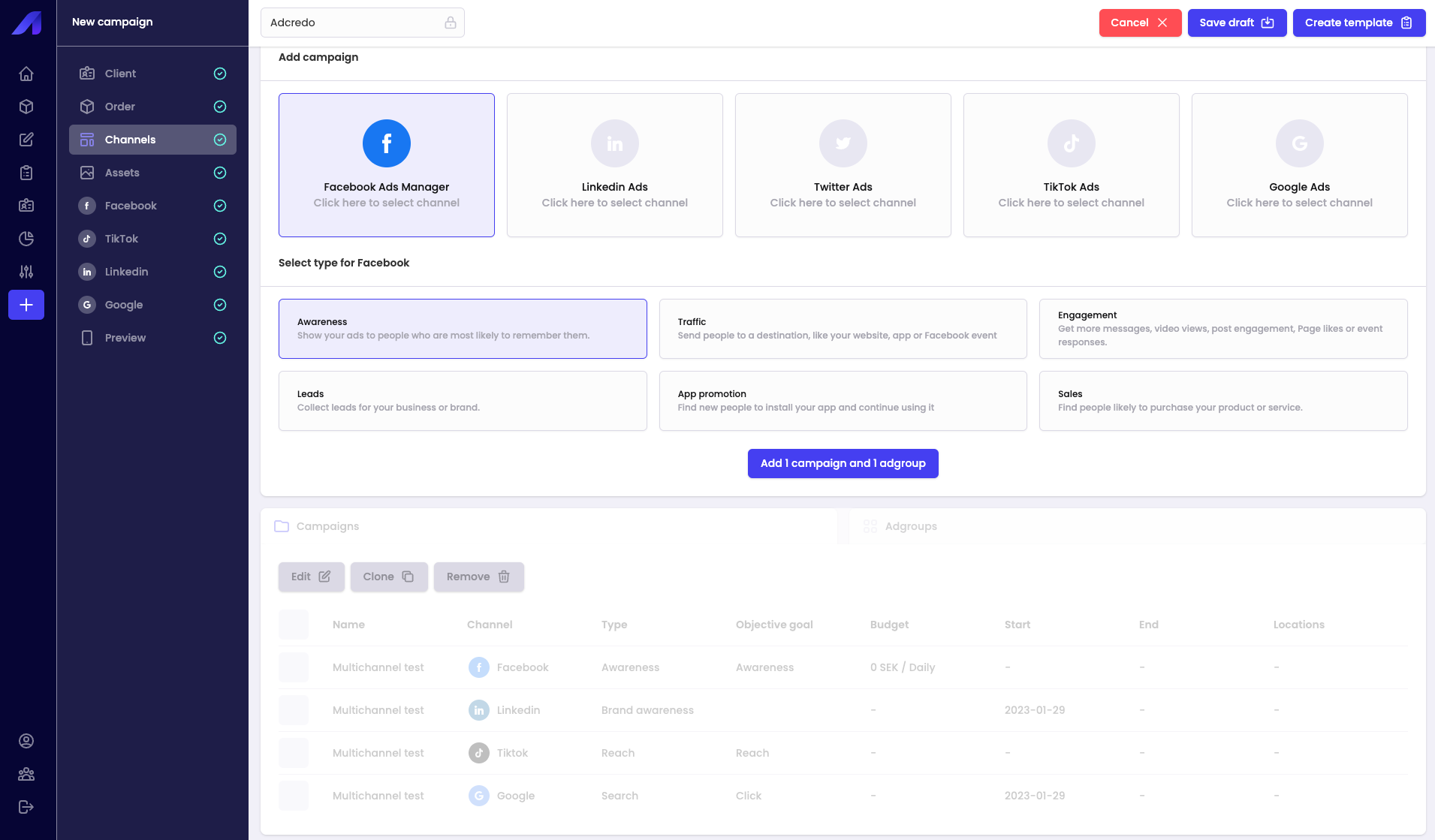
Task: Check the Linkedin Multichannel test row checkbox
Action: point(294,710)
